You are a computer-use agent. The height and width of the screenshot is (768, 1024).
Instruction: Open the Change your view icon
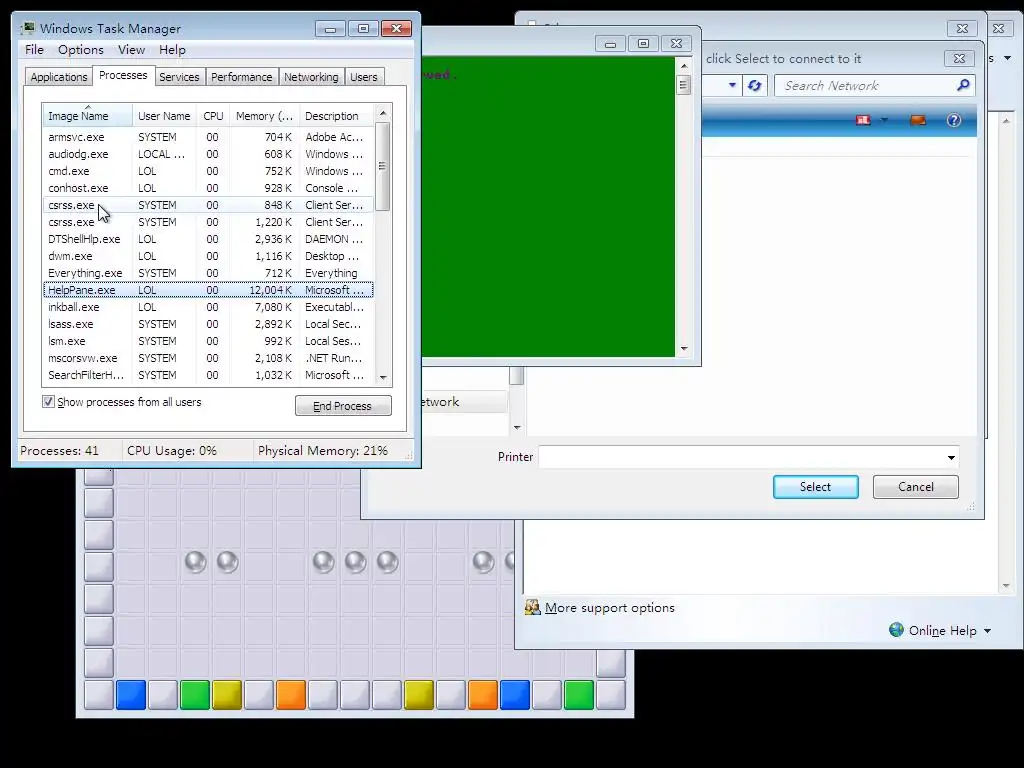(x=863, y=120)
